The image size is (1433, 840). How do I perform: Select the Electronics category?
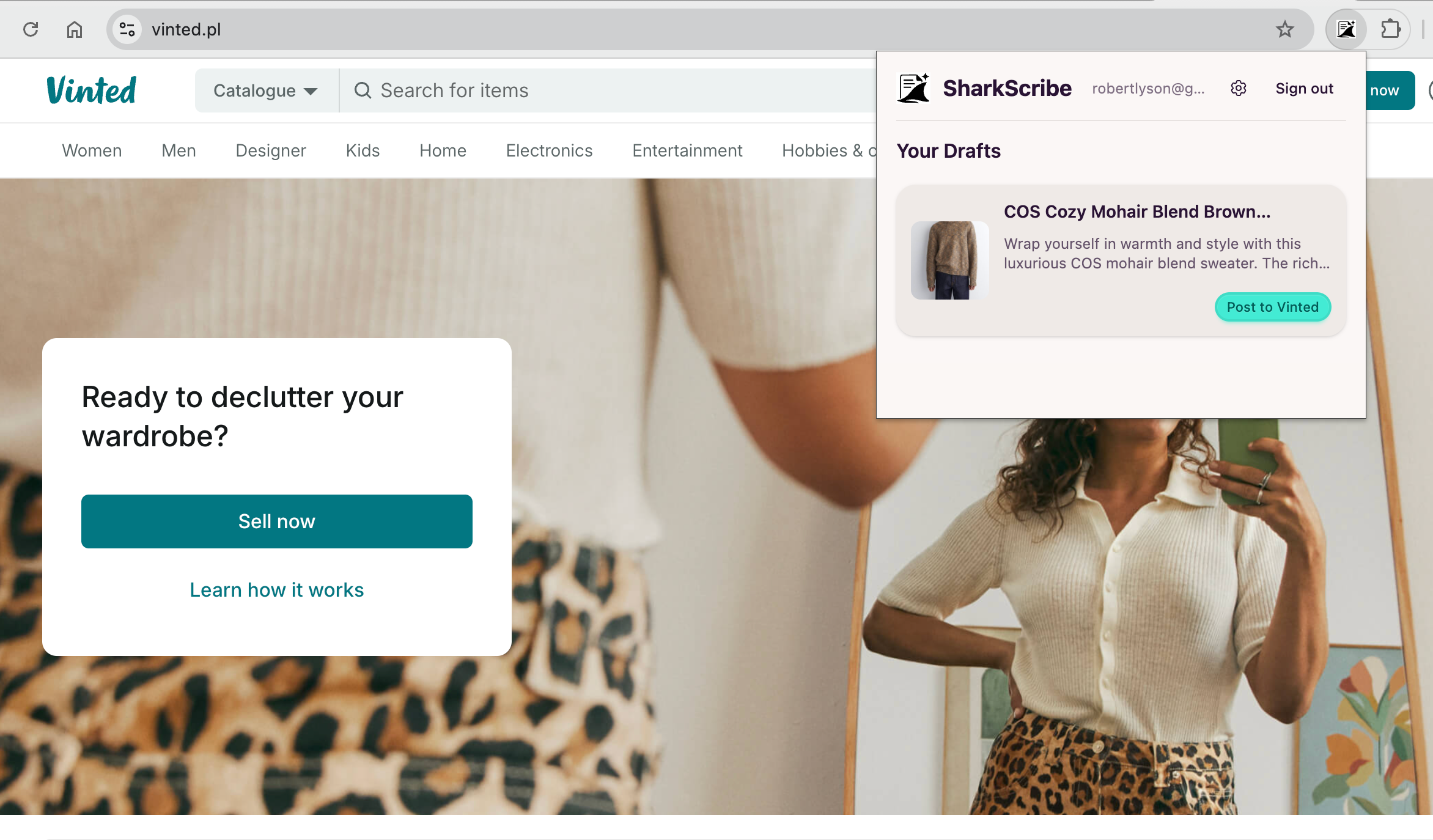pos(548,150)
